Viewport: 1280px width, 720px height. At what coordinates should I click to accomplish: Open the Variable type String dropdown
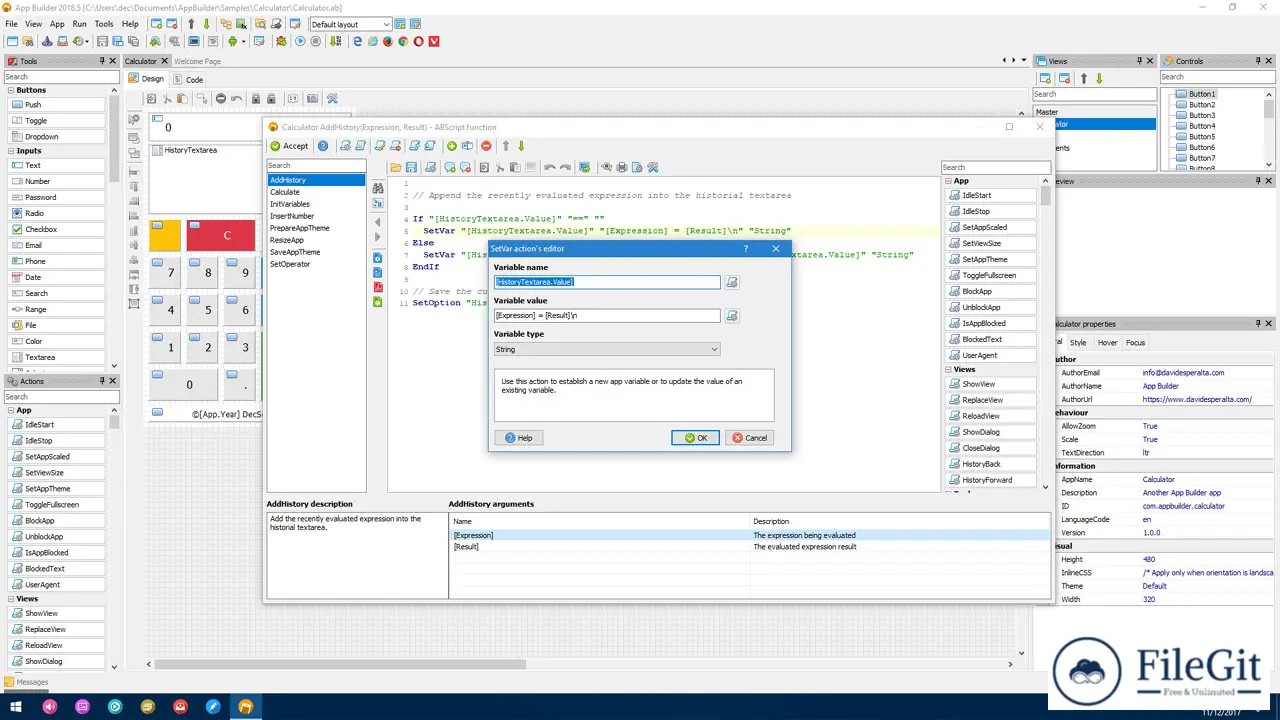pyautogui.click(x=606, y=350)
